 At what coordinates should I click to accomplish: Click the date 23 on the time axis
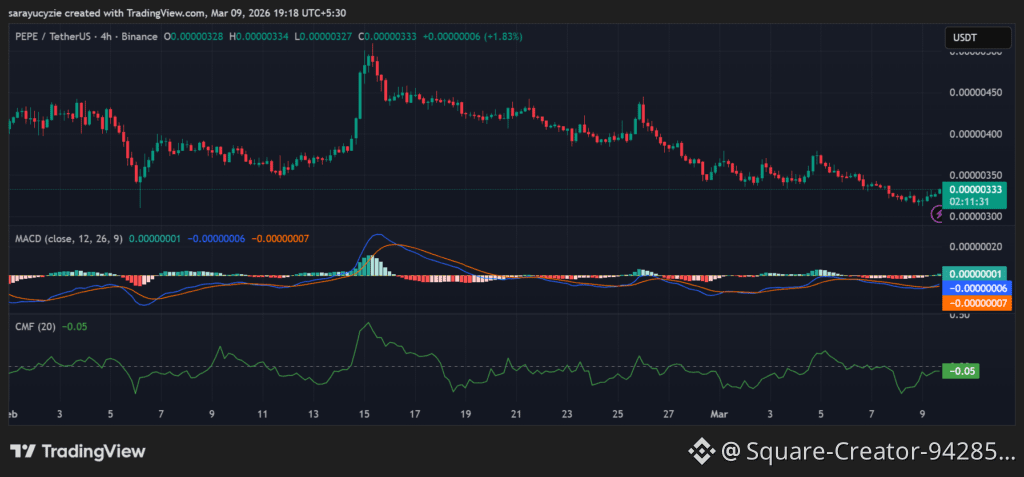tap(568, 414)
